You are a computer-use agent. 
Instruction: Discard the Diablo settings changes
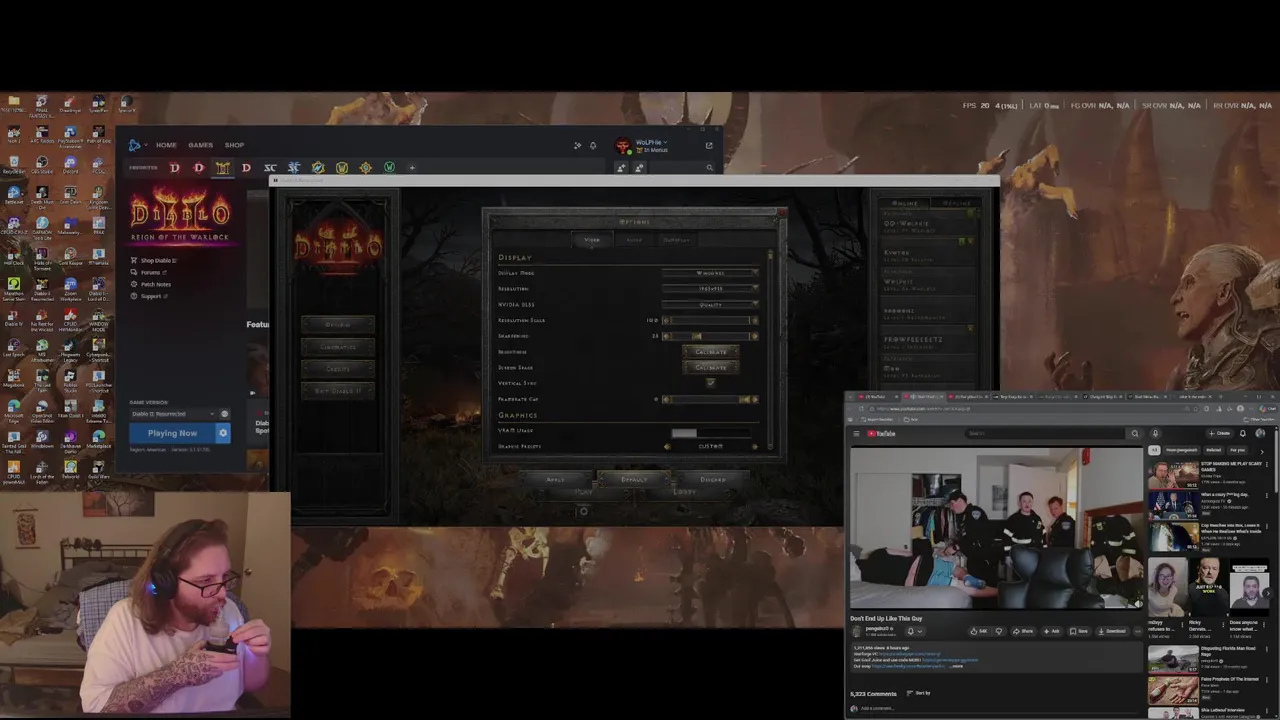click(x=713, y=480)
